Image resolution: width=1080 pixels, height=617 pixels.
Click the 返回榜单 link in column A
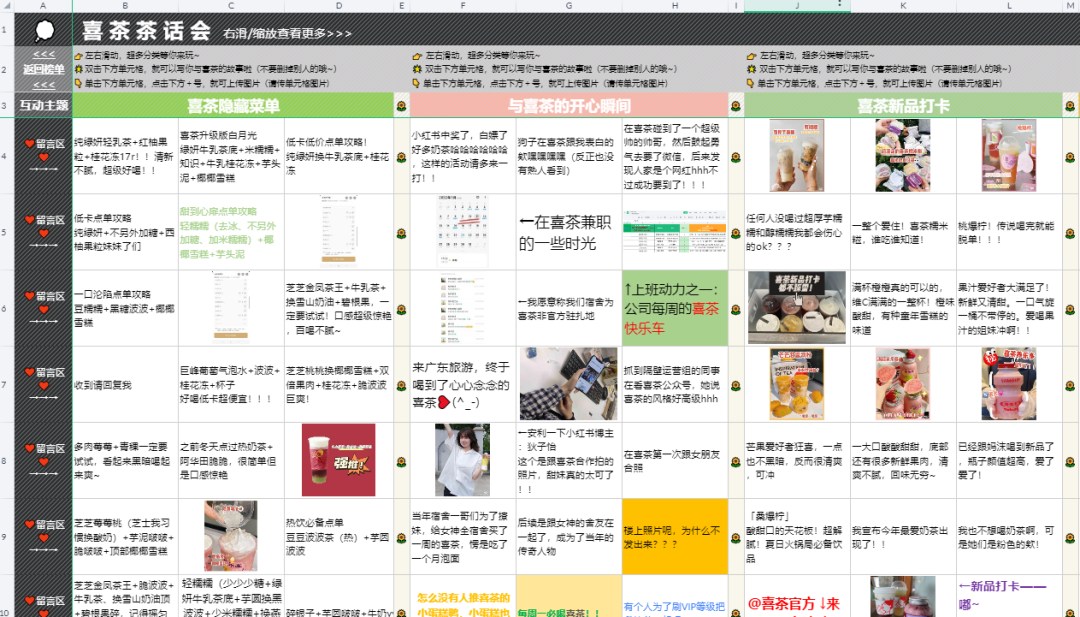(x=43, y=69)
